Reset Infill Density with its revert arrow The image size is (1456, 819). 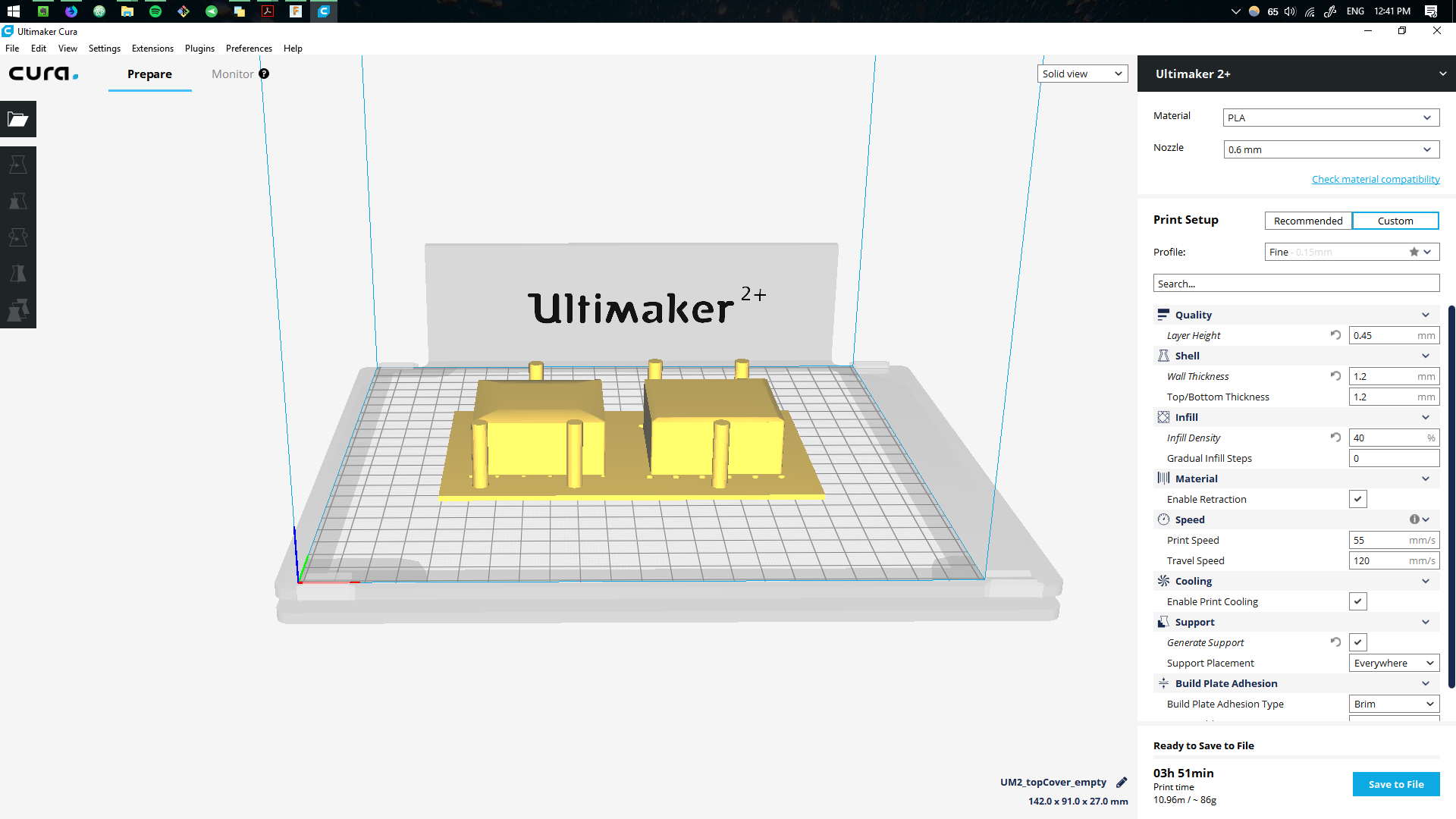tap(1335, 438)
